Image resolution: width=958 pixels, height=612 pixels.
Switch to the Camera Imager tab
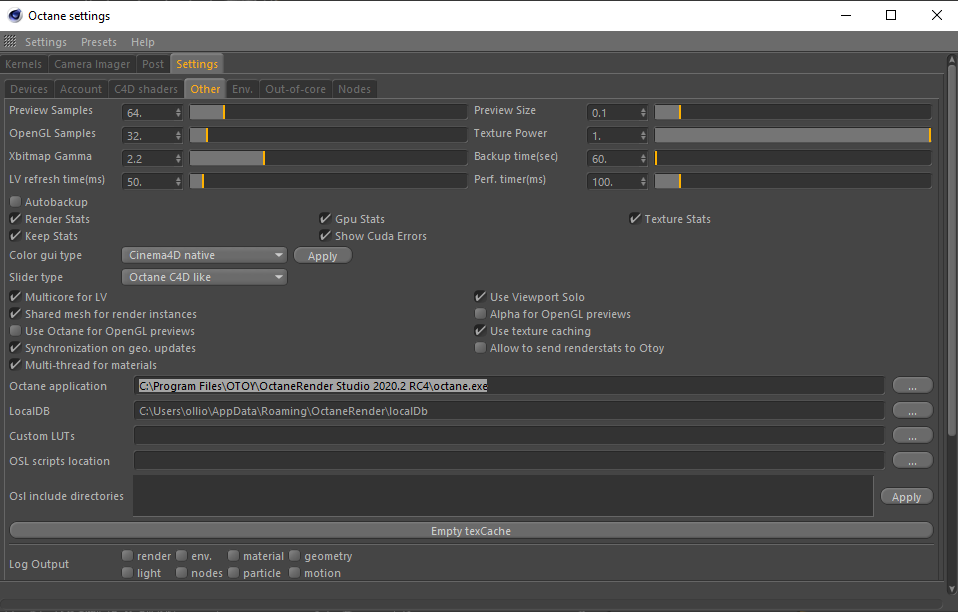point(92,64)
